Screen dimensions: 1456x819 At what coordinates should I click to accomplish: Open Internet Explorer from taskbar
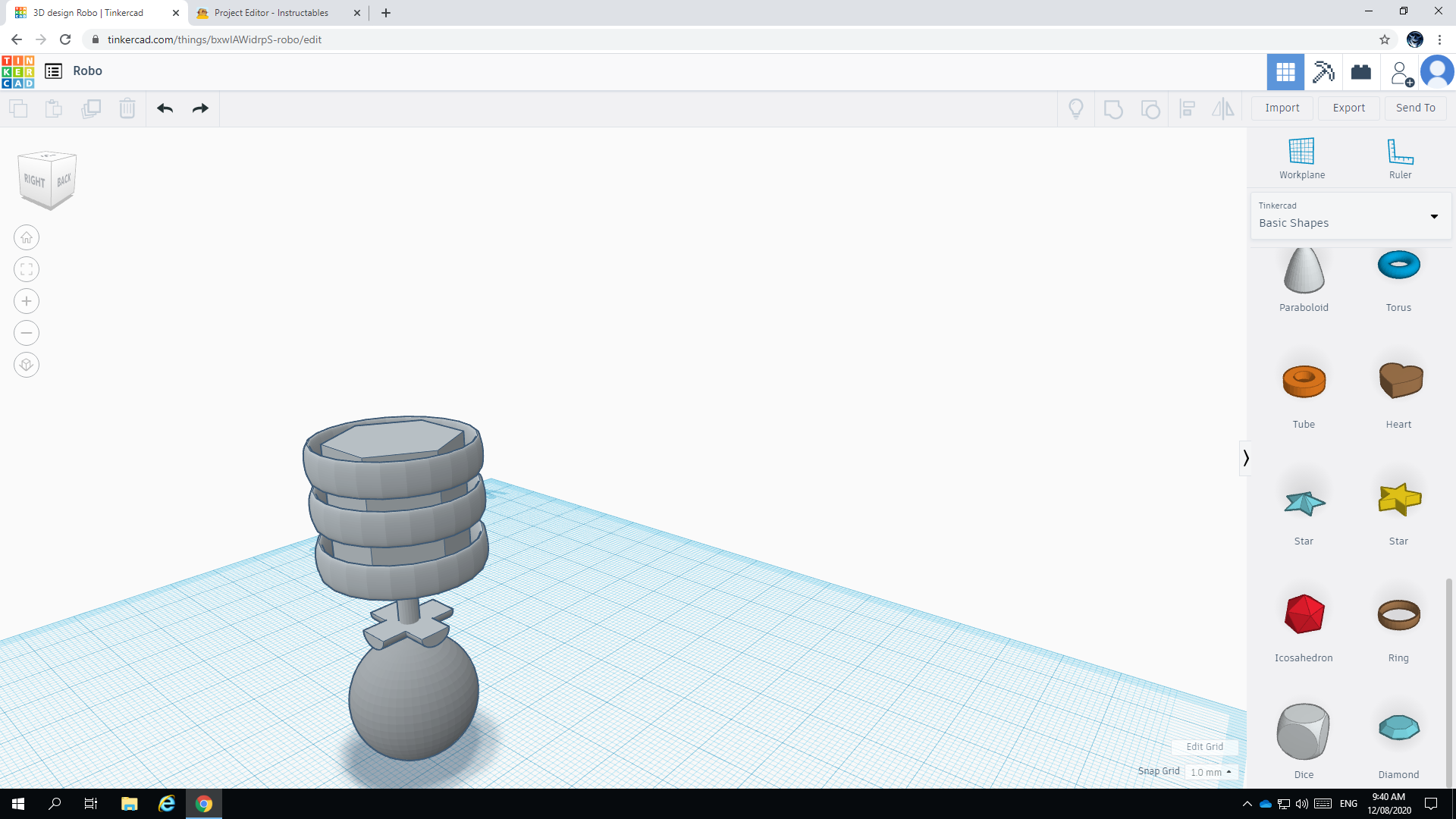coord(166,804)
